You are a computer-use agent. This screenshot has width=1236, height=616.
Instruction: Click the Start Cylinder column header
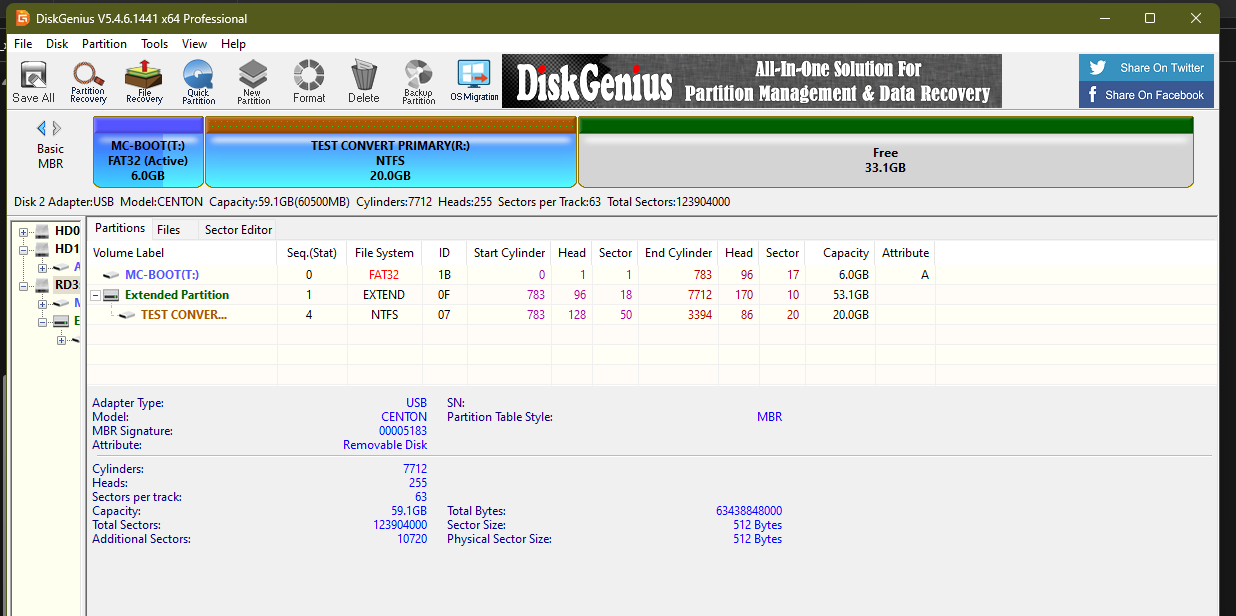pos(509,253)
